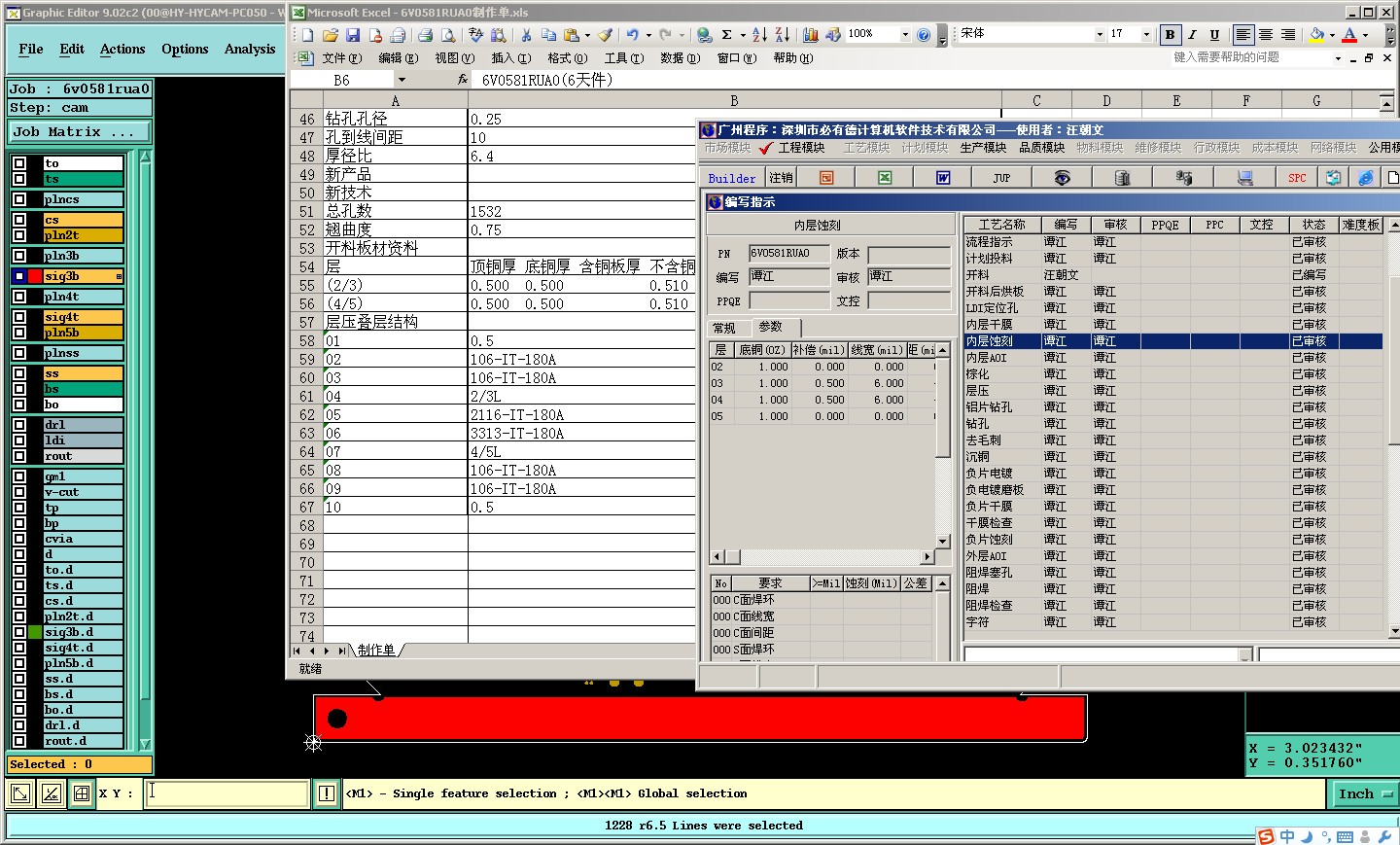
Task: Toggle checkbox for layer drl
Action: pos(19,425)
